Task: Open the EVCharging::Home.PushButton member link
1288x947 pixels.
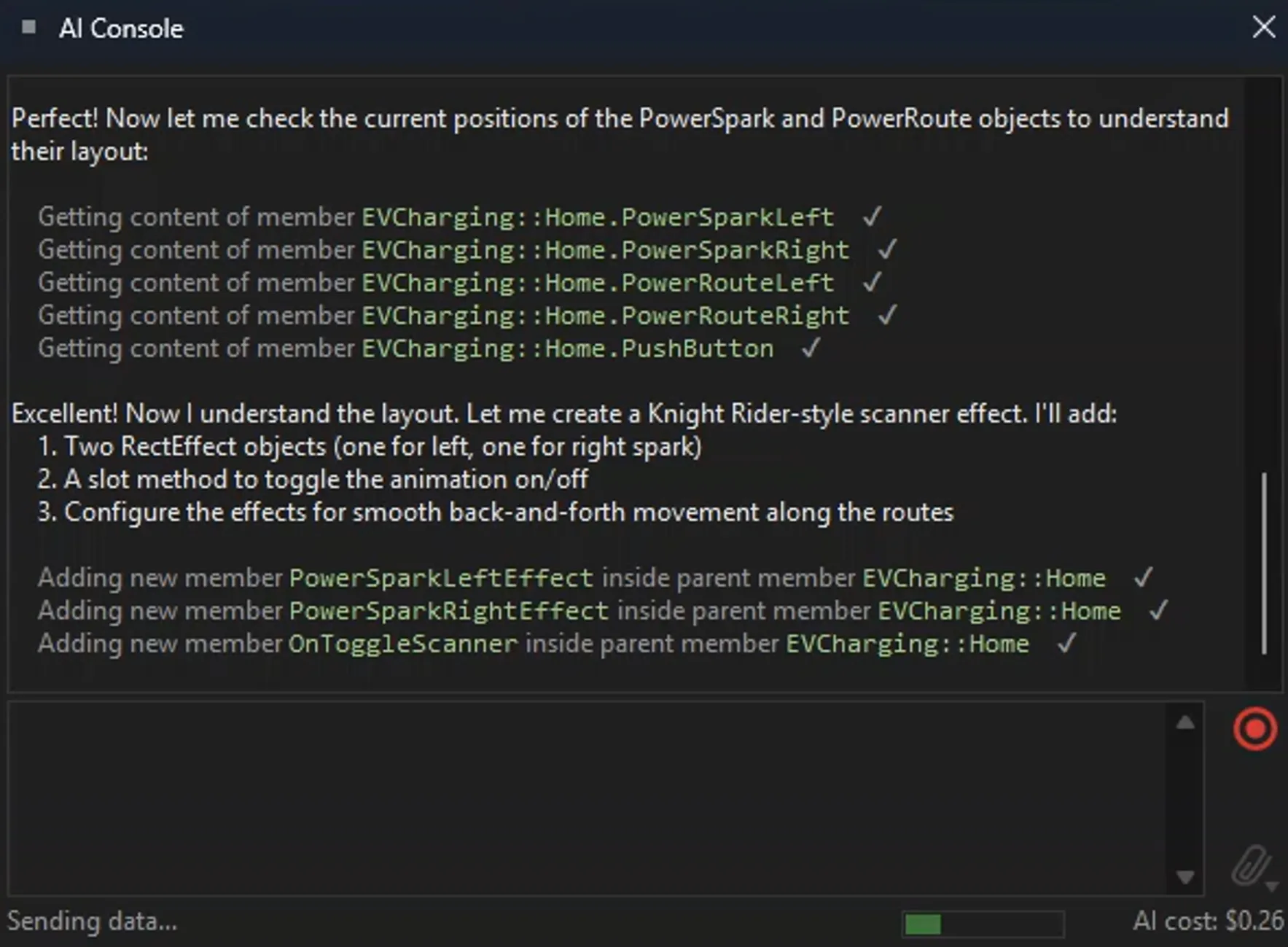Action: click(567, 348)
